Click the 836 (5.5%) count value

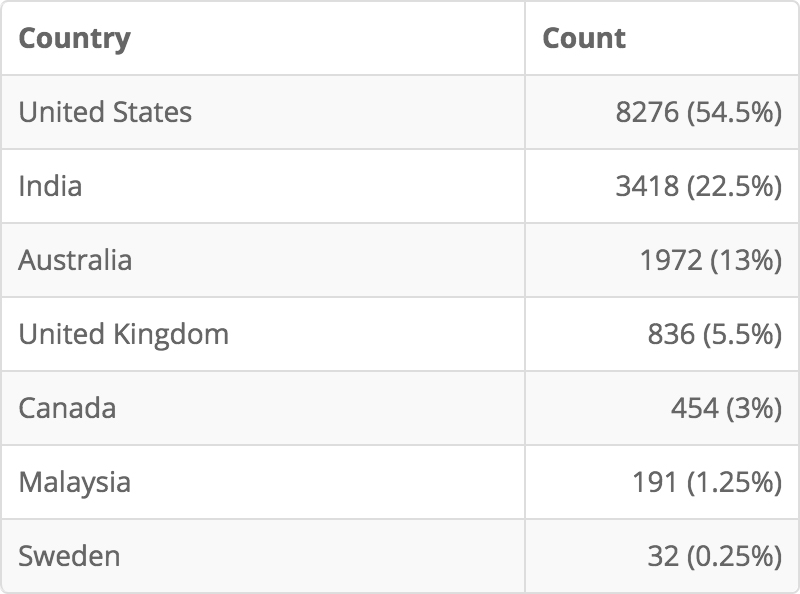coord(715,335)
